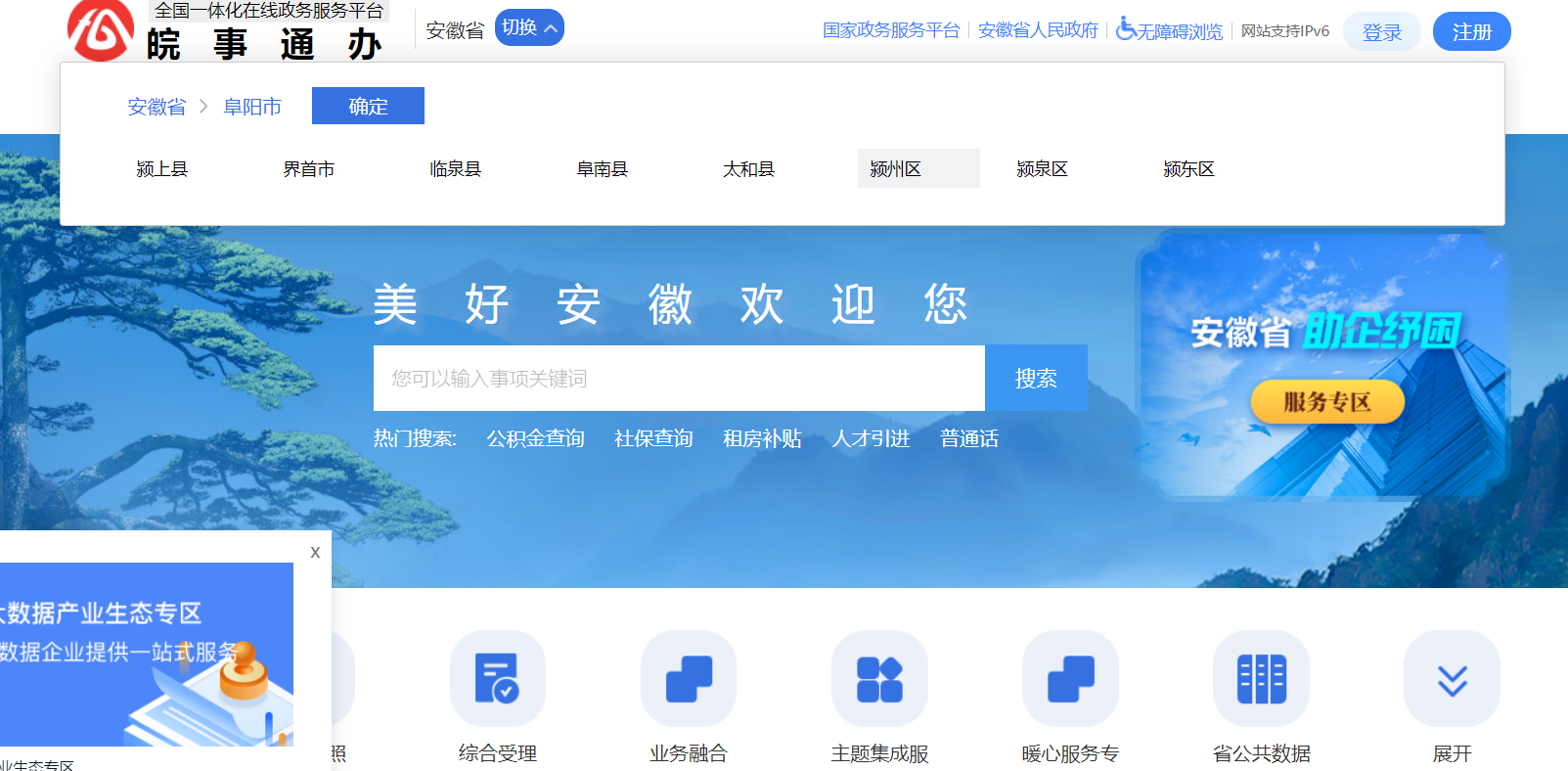Go to 安徽省 in the breadcrumb

click(157, 107)
